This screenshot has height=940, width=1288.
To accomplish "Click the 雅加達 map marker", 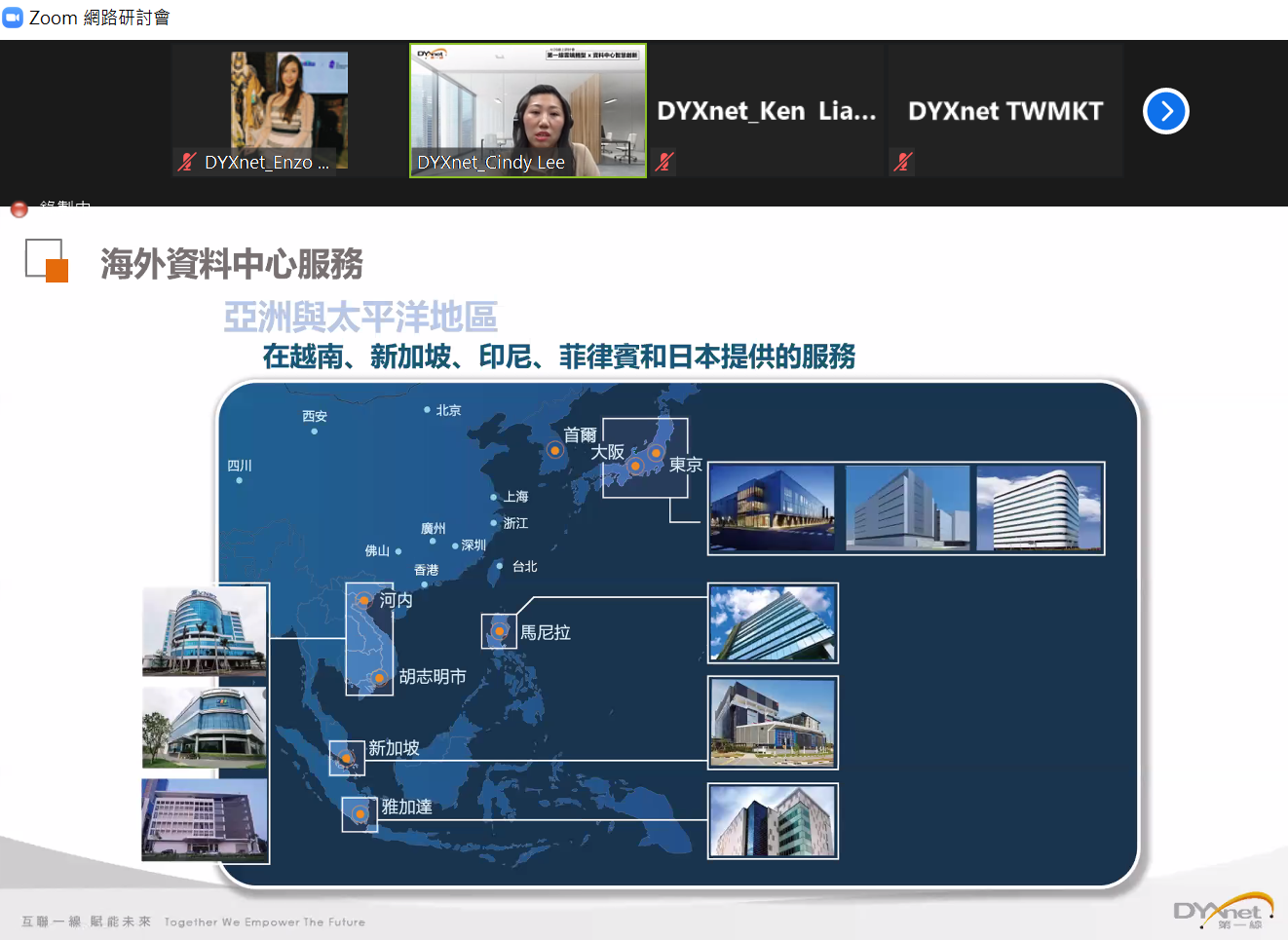I will coord(360,813).
